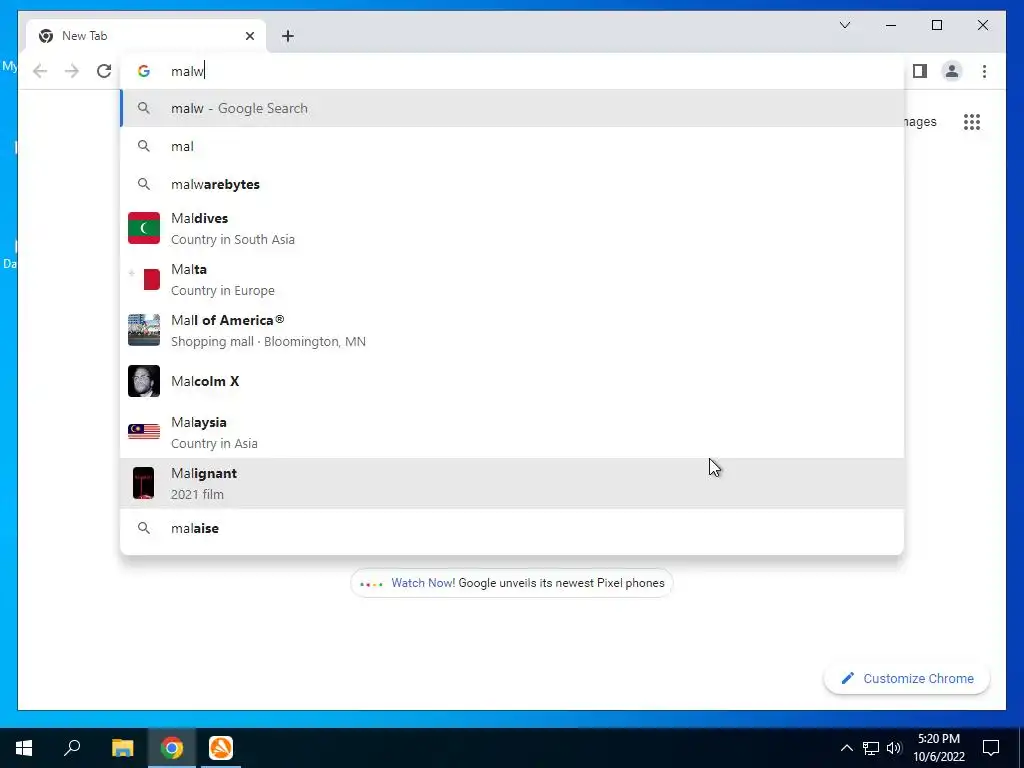Click the Malaysia flag thumbnail
1024x768 pixels.
tap(144, 432)
